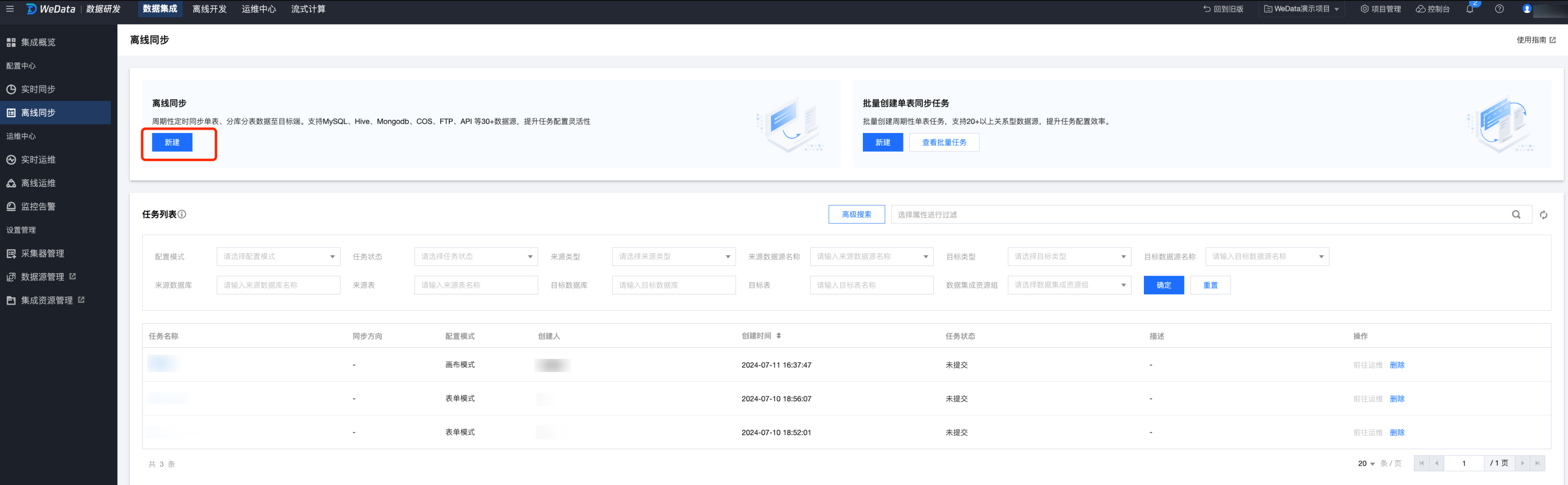Show task list info tooltip icon
Image resolution: width=1568 pixels, height=485 pixels.
point(182,214)
